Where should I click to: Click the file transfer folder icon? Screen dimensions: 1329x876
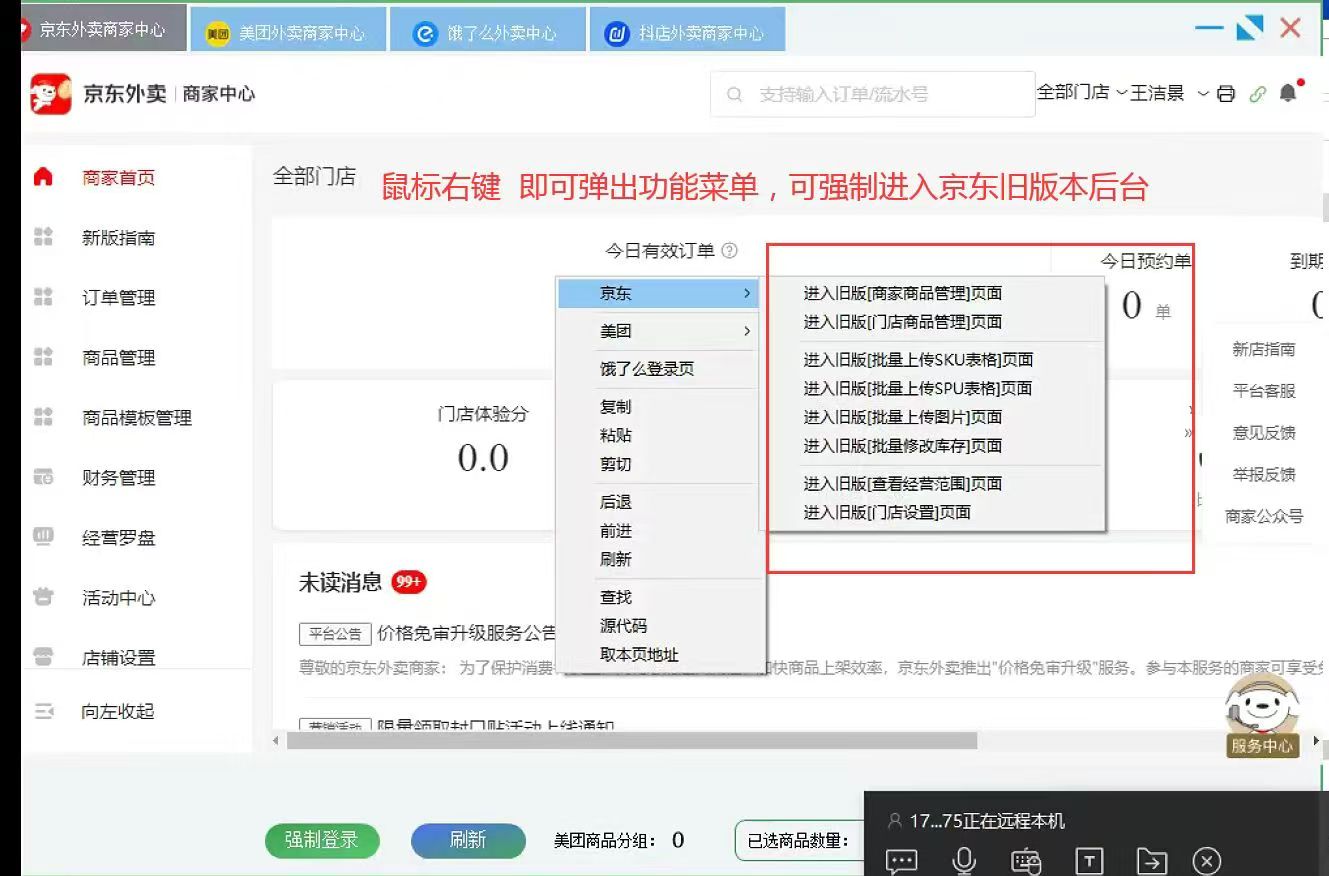[1151, 861]
